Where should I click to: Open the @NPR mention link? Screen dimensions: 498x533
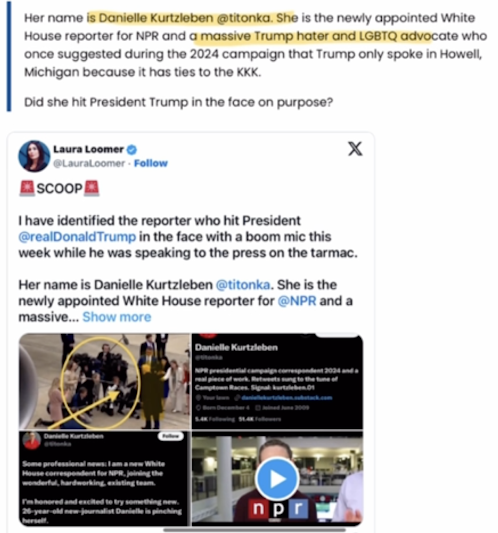point(297,301)
